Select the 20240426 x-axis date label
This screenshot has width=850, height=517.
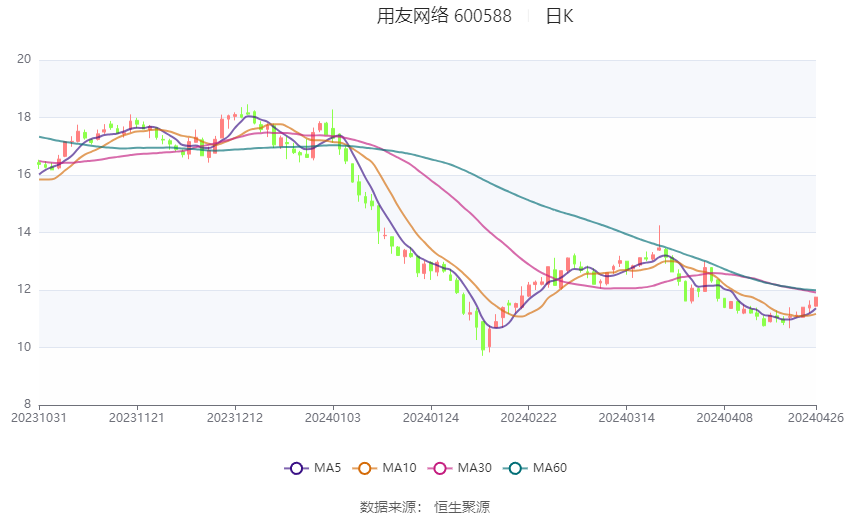pos(816,418)
